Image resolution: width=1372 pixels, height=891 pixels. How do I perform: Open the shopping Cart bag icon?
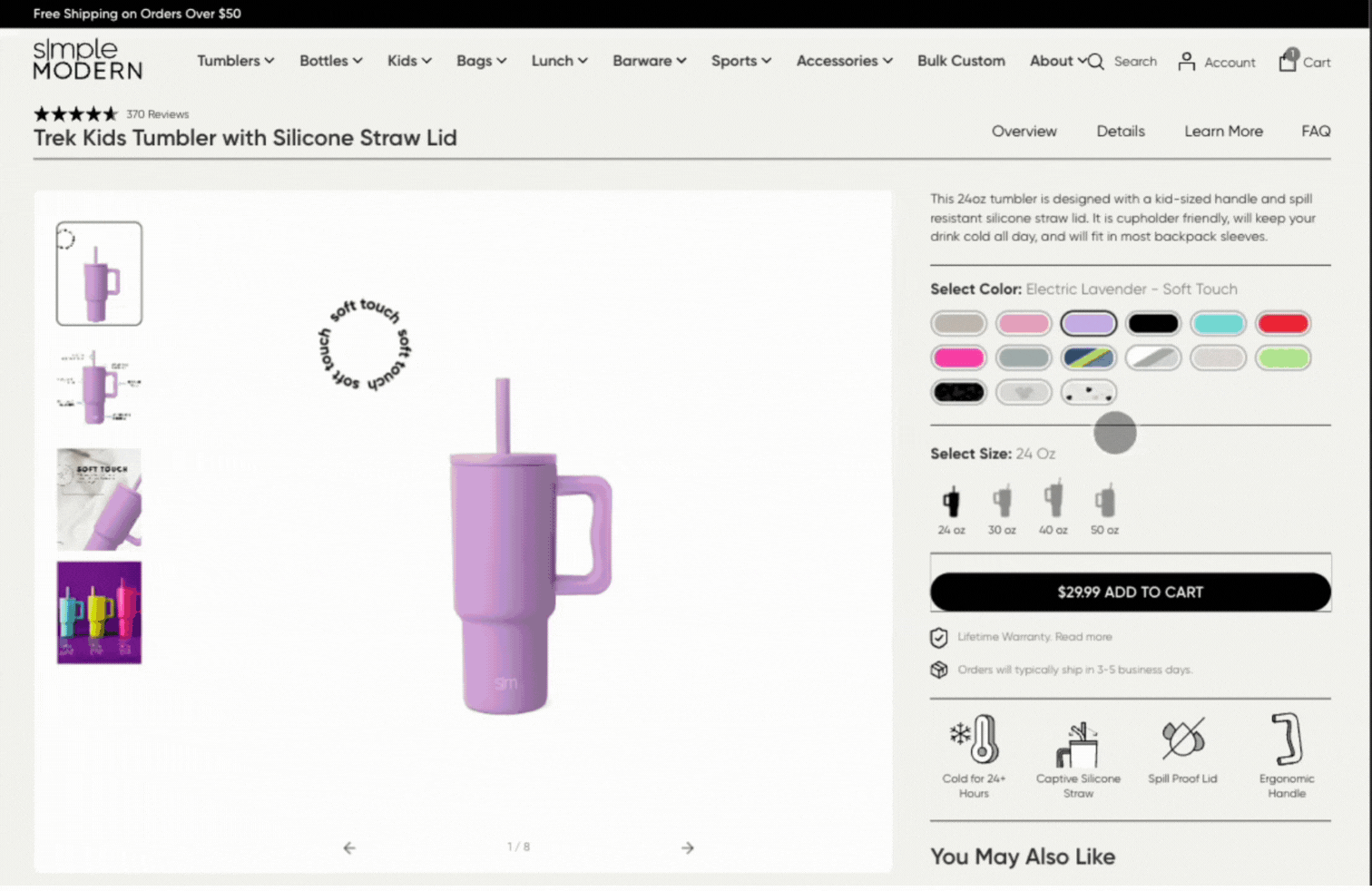(x=1288, y=61)
